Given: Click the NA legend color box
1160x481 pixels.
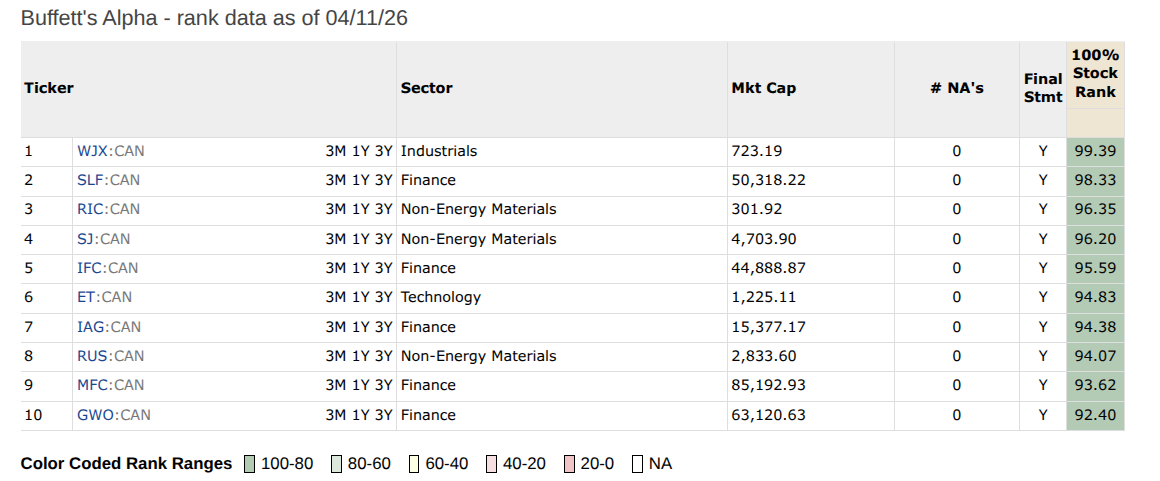Looking at the screenshot, I should (637, 464).
